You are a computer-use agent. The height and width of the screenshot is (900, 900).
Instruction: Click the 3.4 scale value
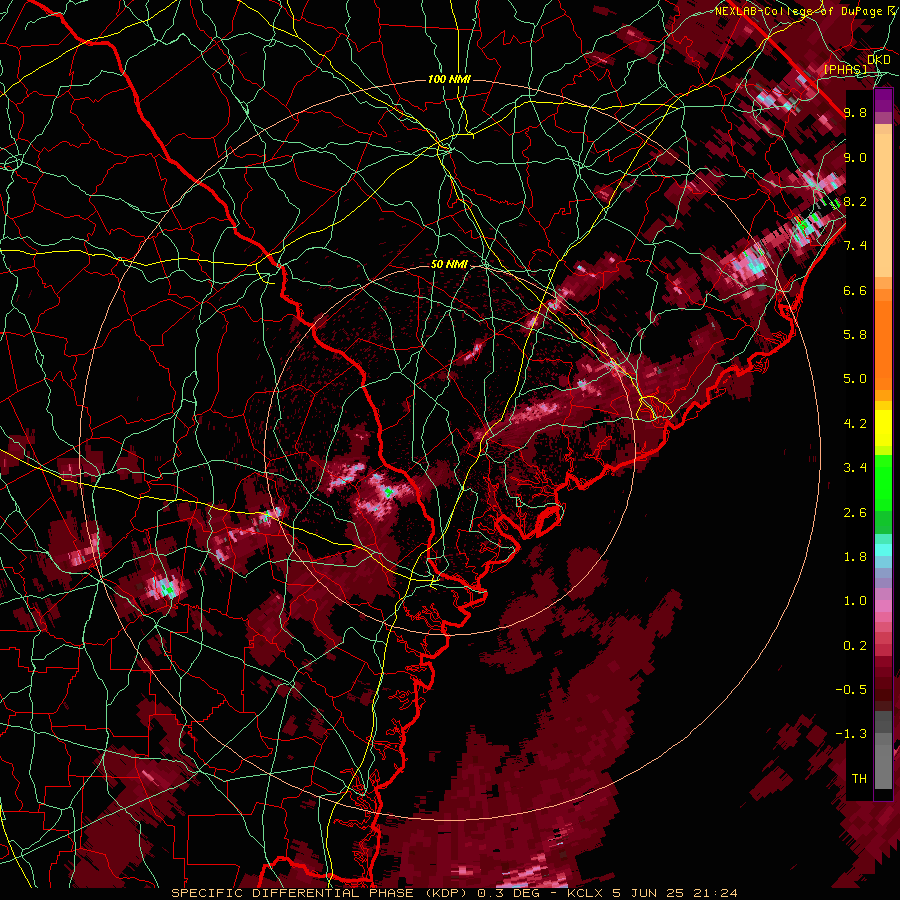[855, 467]
